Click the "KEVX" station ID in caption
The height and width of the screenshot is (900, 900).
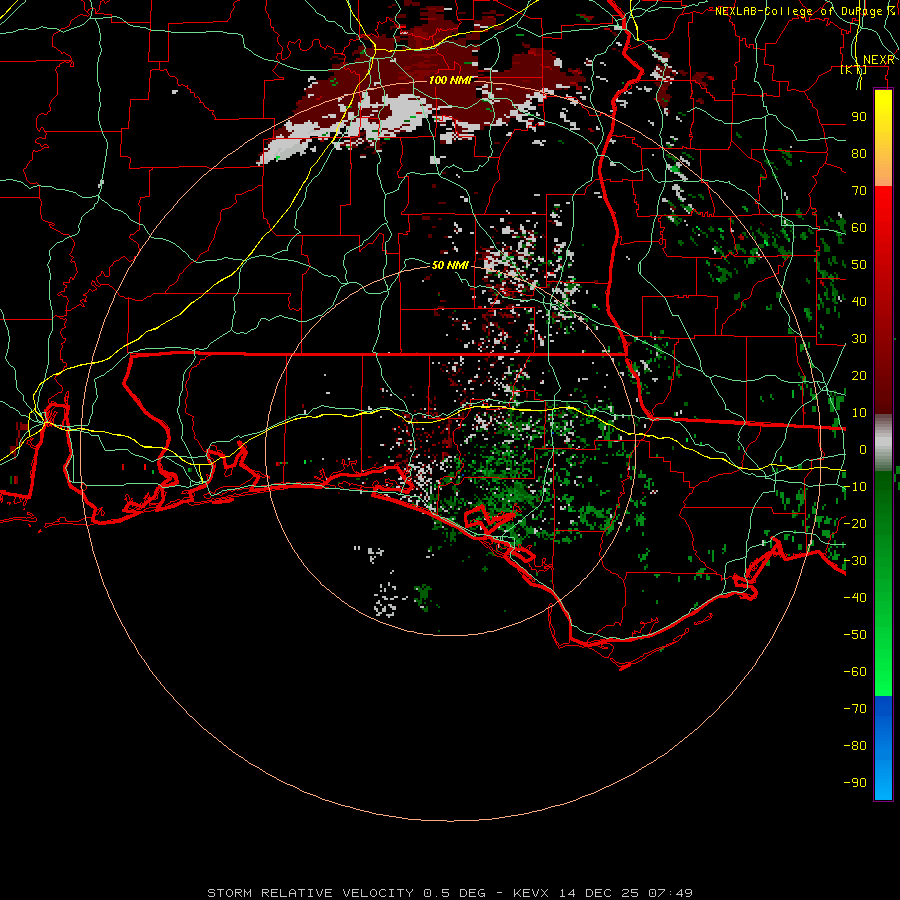tap(531, 893)
